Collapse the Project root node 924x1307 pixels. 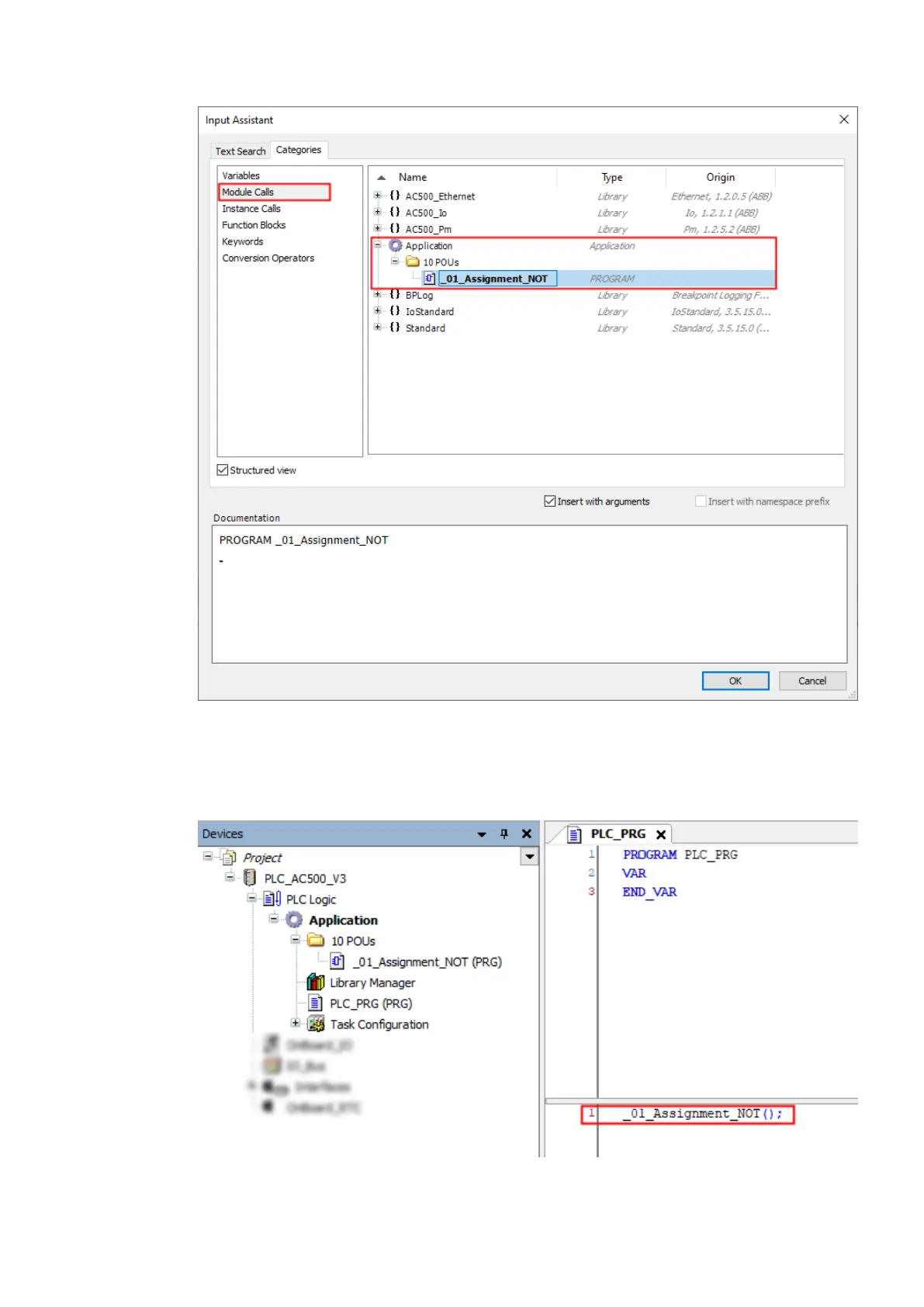click(x=208, y=856)
